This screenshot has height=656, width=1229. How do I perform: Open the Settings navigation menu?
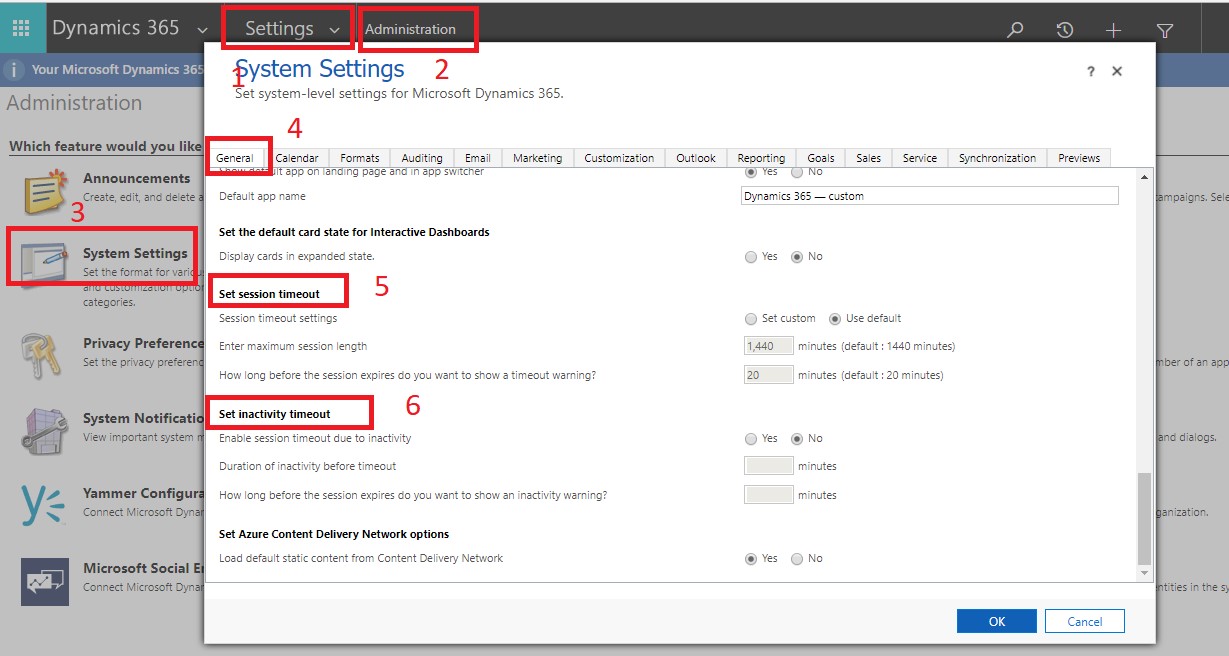279,29
